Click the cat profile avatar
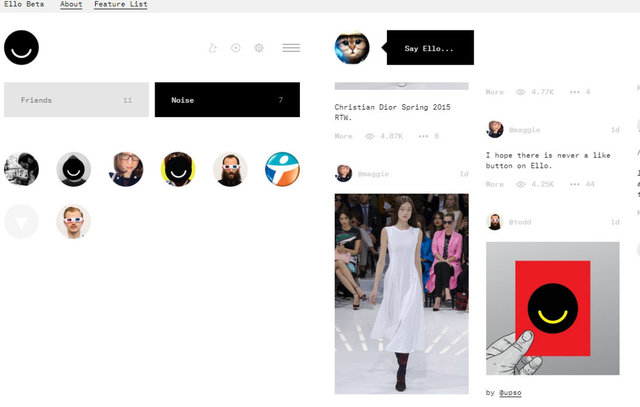Image resolution: width=640 pixels, height=407 pixels. coord(351,48)
